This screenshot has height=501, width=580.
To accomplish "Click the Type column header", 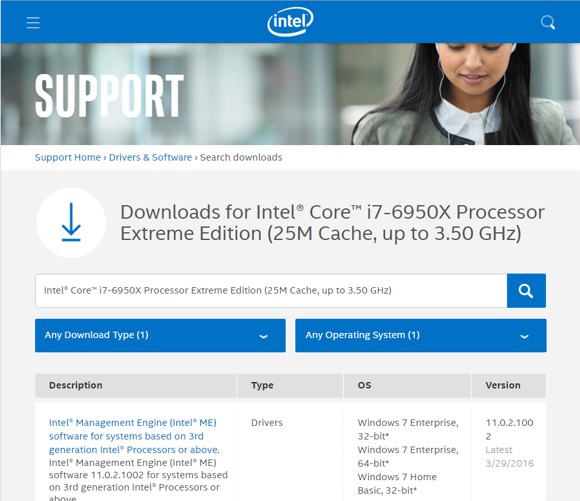I will click(x=290, y=385).
